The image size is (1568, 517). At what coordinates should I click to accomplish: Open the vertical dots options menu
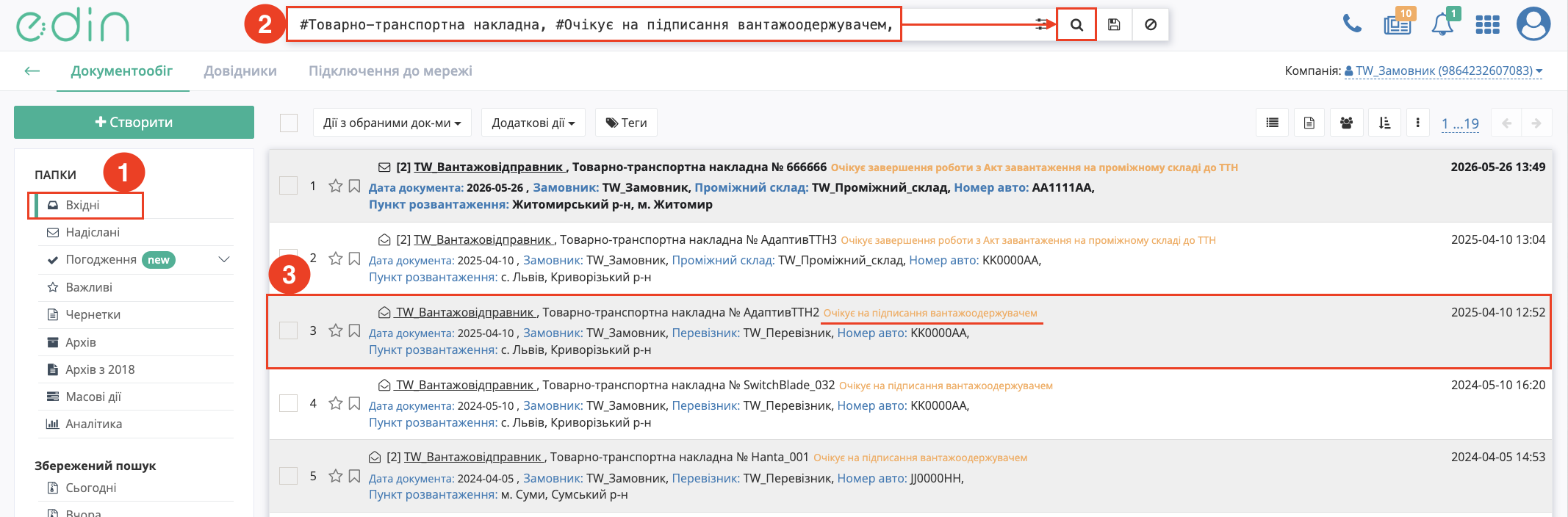pyautogui.click(x=1417, y=123)
